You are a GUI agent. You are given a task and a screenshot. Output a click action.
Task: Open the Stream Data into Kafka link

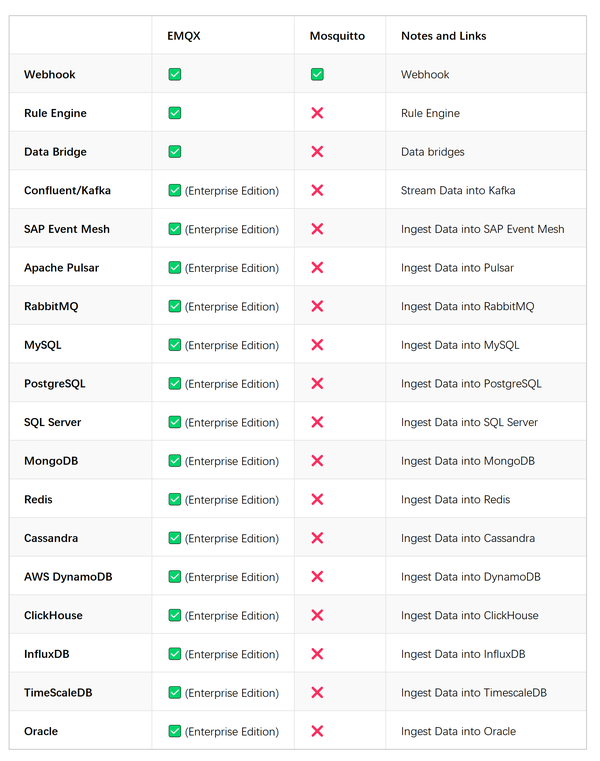pyautogui.click(x=458, y=190)
